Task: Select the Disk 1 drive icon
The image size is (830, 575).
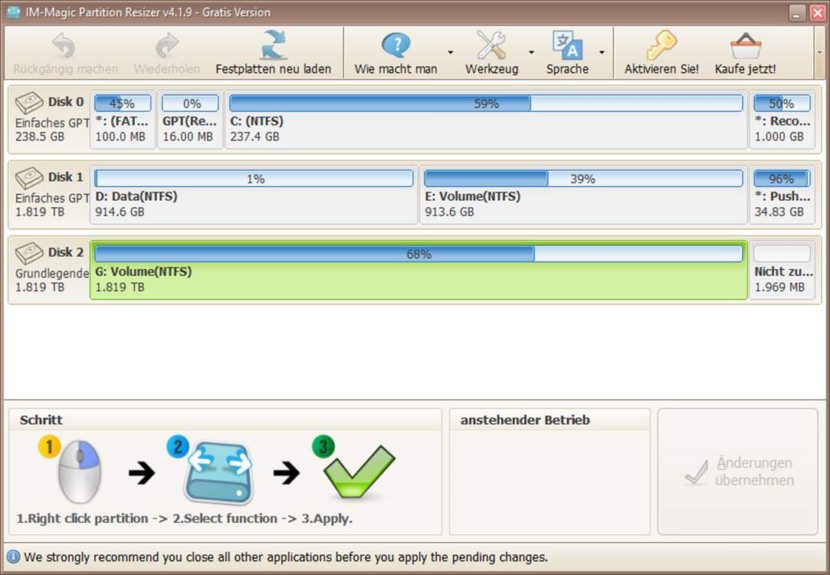Action: [x=29, y=177]
